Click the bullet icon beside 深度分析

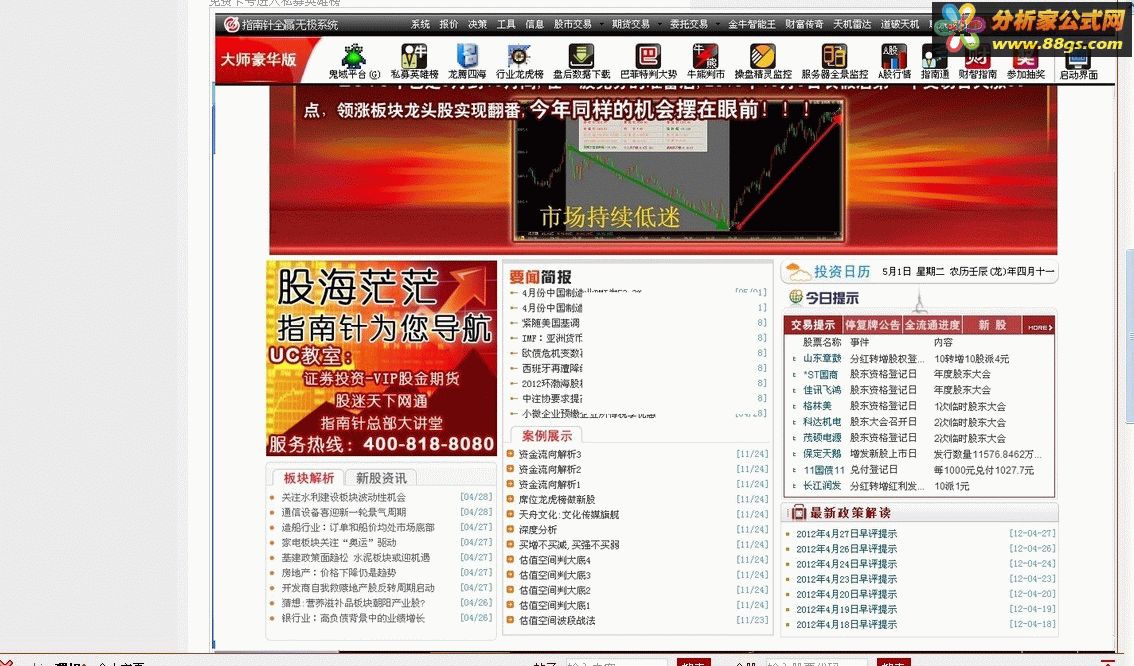tap(510, 529)
